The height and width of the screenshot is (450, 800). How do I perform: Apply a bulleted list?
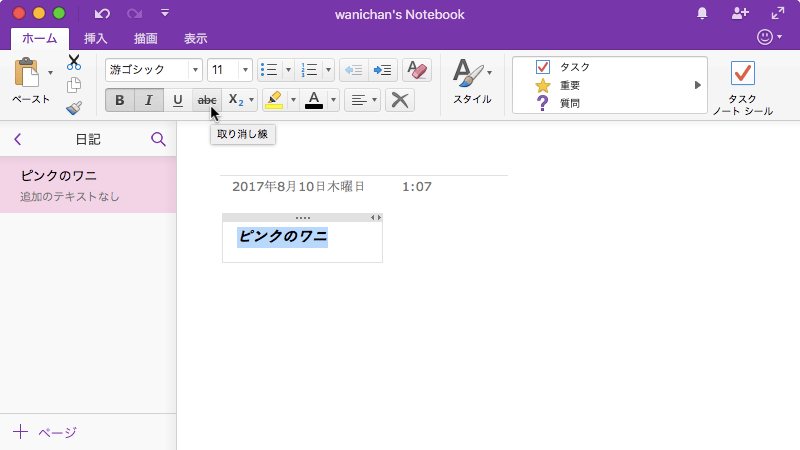pos(269,70)
